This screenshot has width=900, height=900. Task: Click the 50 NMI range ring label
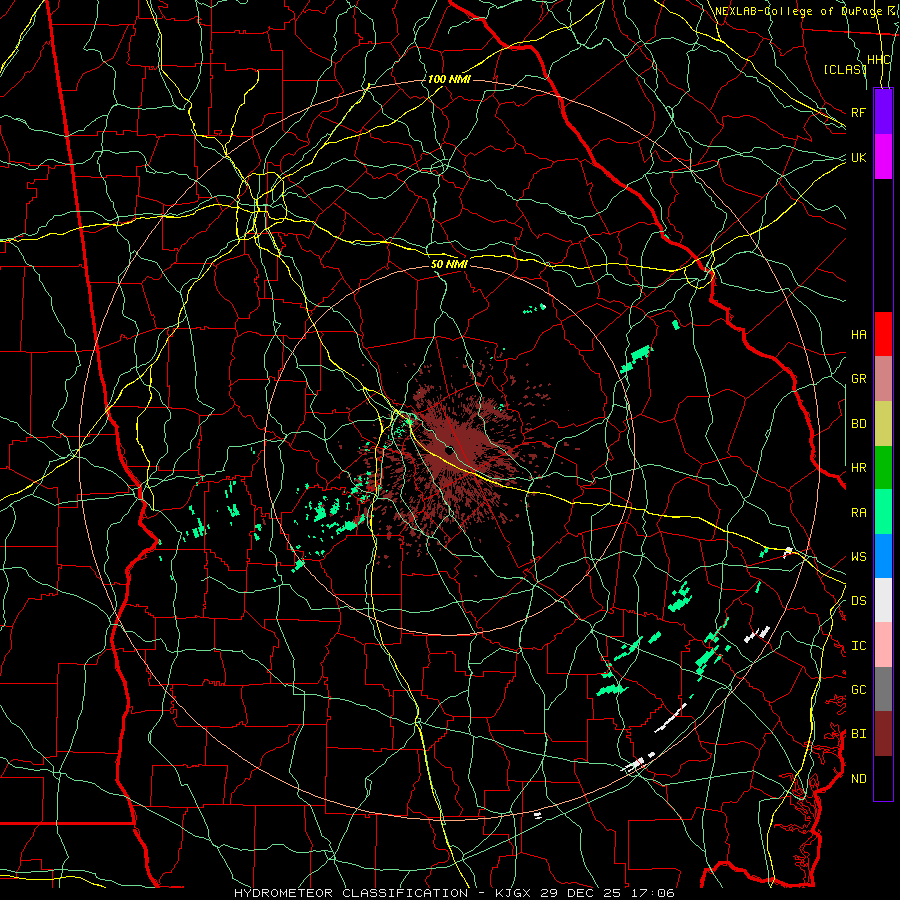449,264
